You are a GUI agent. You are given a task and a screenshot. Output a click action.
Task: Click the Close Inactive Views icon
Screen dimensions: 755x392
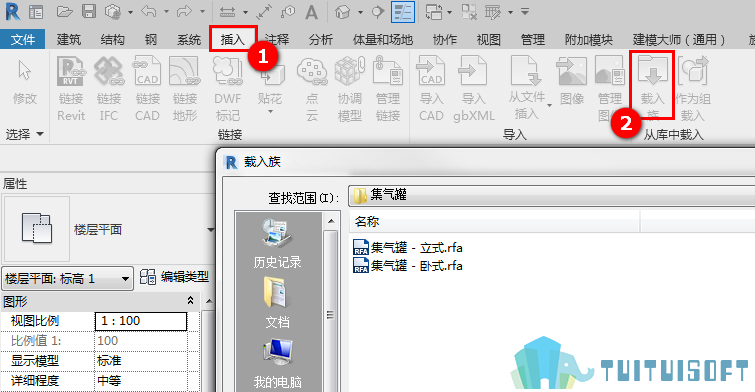(469, 12)
